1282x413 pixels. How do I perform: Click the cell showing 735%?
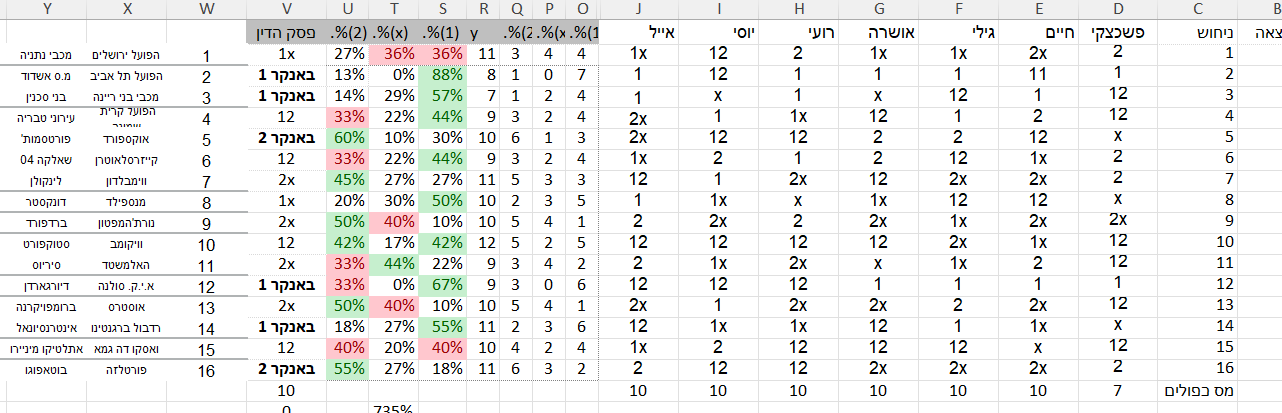(394, 407)
